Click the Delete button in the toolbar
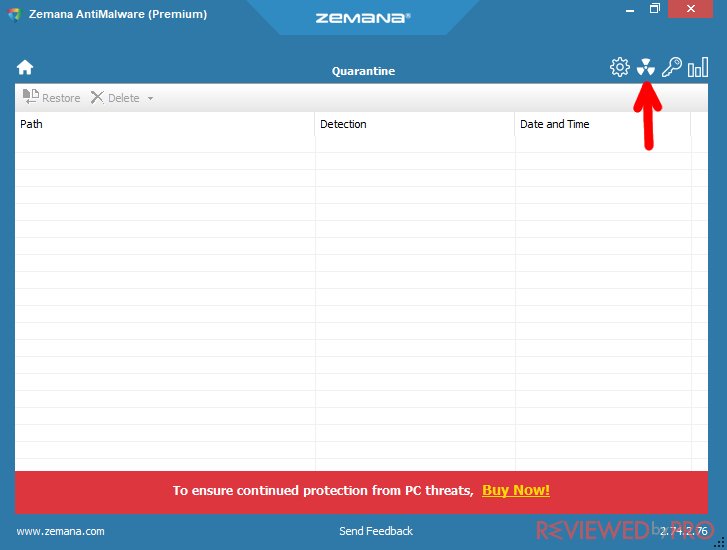This screenshot has width=727, height=550. point(115,98)
